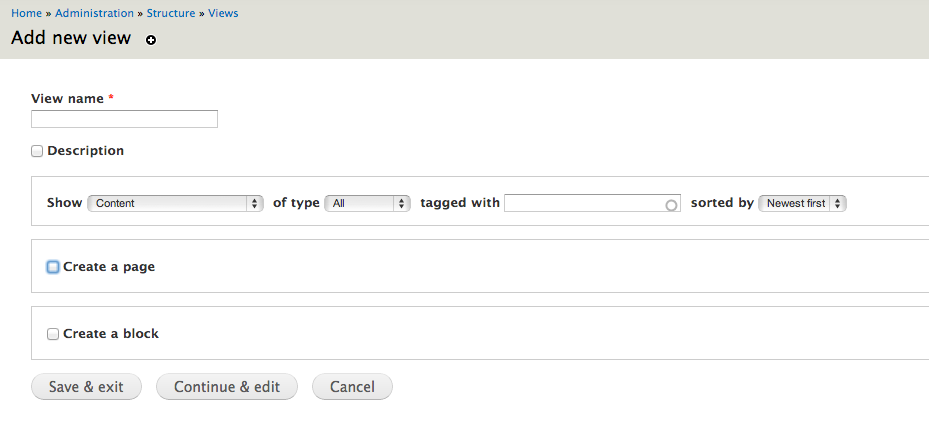Image resolution: width=929 pixels, height=427 pixels.
Task: Click the 'View name' field label
Action: pyautogui.click(x=67, y=98)
